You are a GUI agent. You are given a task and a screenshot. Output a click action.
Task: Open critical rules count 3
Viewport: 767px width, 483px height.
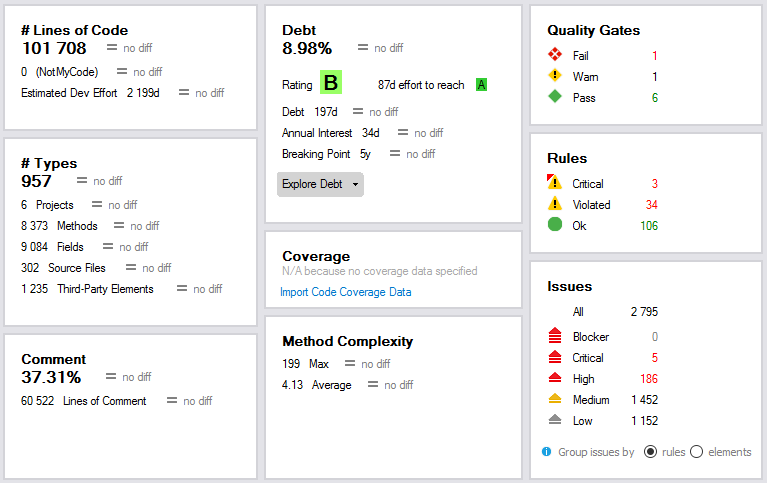[654, 184]
